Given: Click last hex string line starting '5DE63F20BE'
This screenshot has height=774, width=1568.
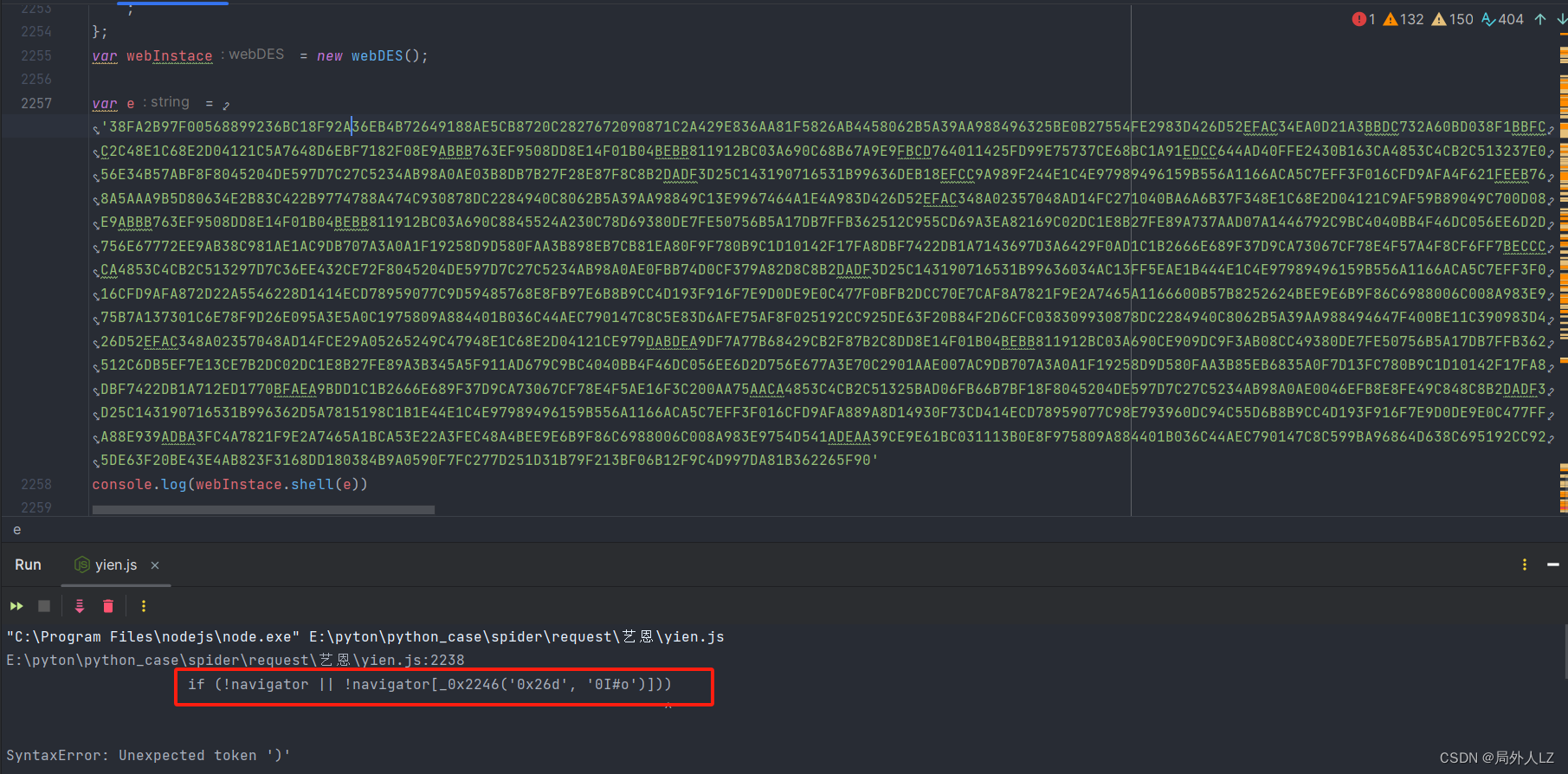Looking at the screenshot, I should click(489, 461).
